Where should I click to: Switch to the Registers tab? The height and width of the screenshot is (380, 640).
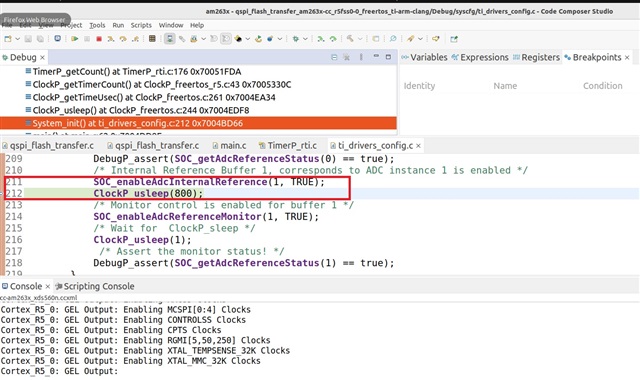(x=536, y=58)
